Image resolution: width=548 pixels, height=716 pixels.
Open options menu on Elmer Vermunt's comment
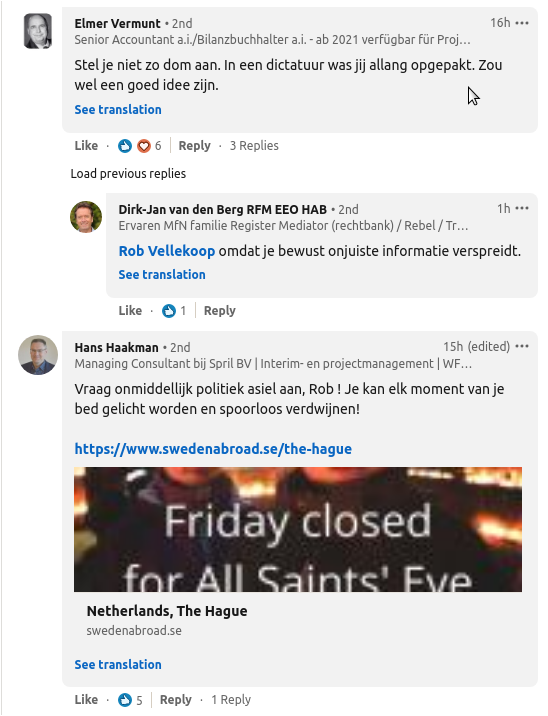(x=522, y=23)
